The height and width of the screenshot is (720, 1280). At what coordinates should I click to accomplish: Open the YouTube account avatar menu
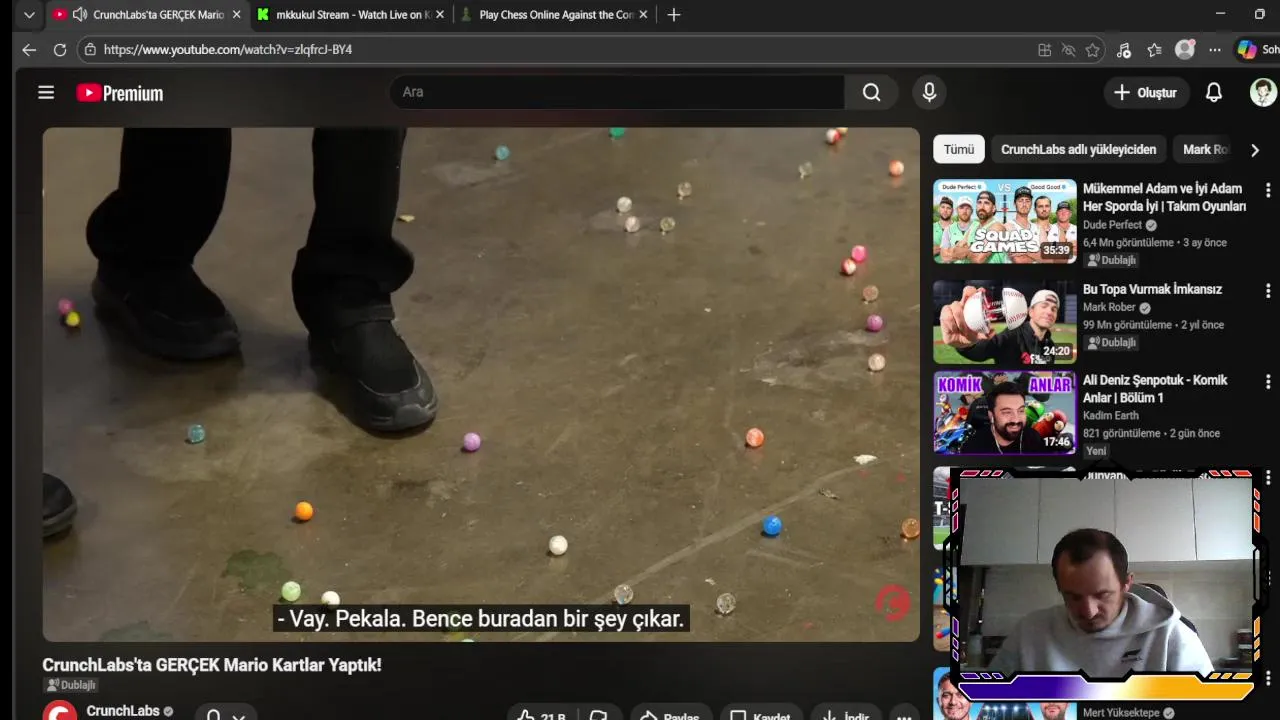pos(1264,92)
